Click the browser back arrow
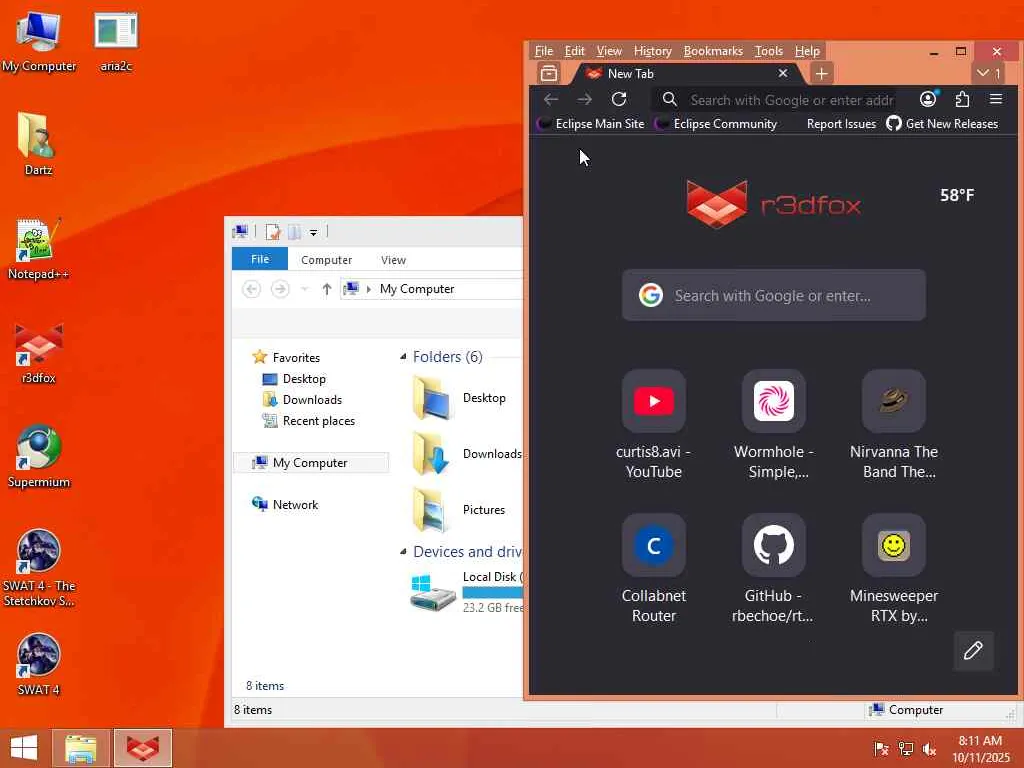This screenshot has height=768, width=1024. (551, 99)
